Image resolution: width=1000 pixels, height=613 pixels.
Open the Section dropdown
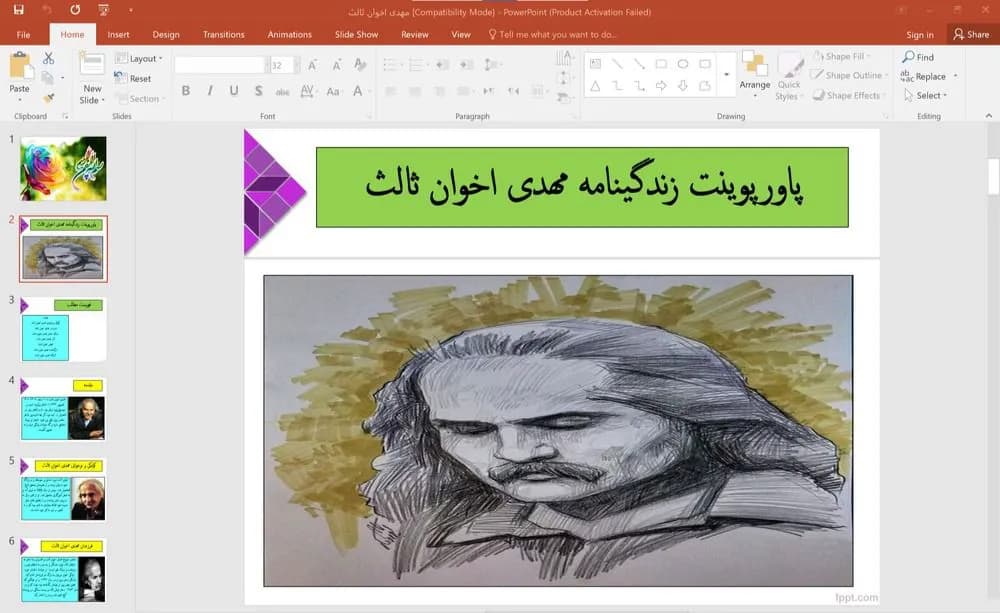140,98
